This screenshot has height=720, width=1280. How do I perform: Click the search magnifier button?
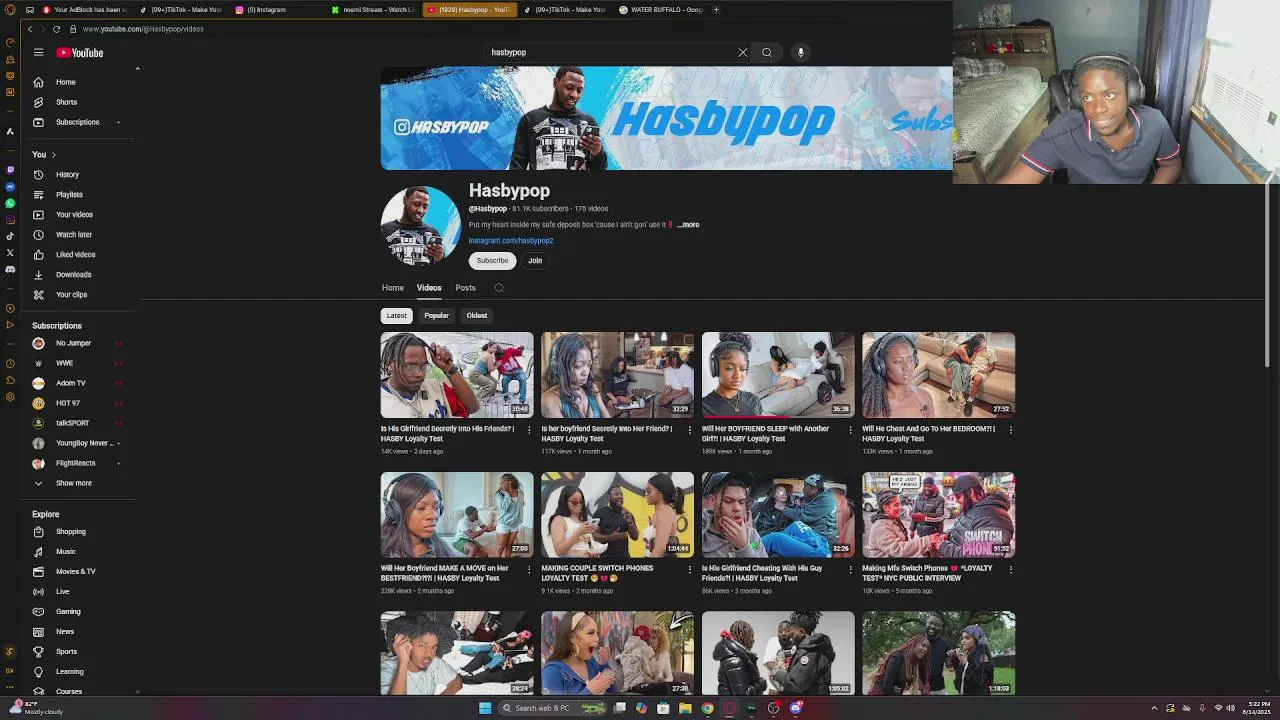point(767,52)
